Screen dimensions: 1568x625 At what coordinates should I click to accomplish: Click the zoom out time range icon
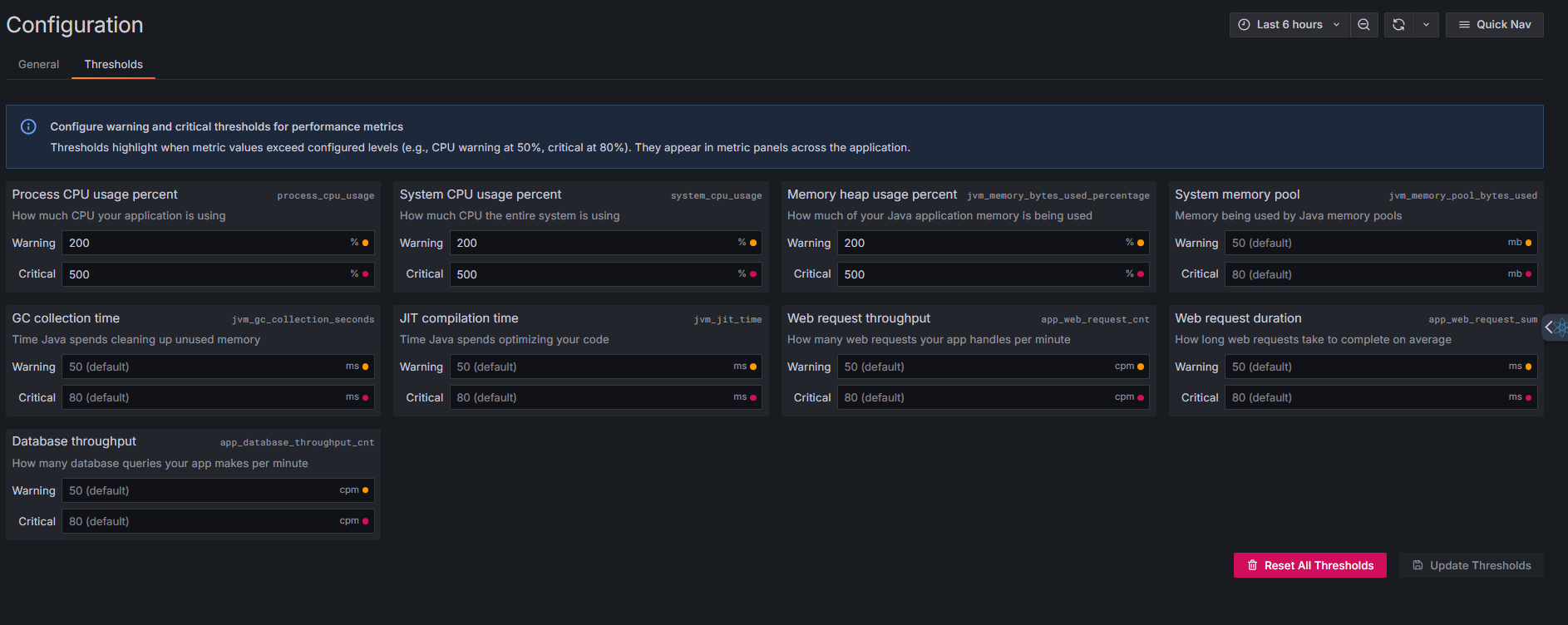pos(1363,25)
